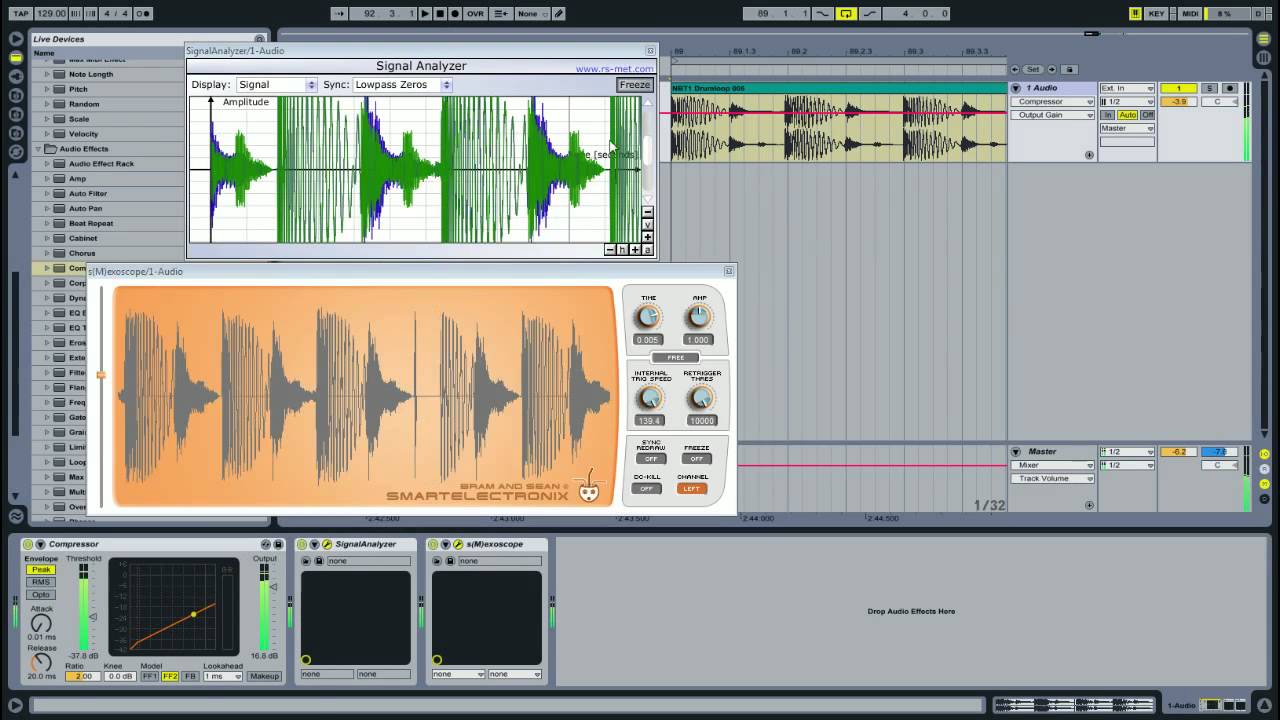Arm the 1 Audio track for recording
Screen dimensions: 1280x720
(1230, 88)
